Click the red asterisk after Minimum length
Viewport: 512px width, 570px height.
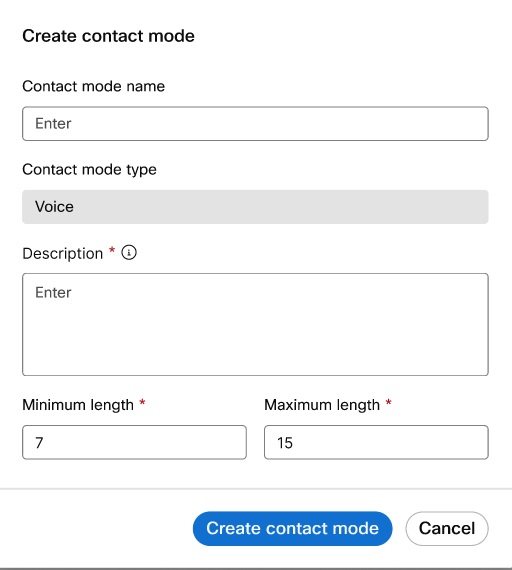143,402
